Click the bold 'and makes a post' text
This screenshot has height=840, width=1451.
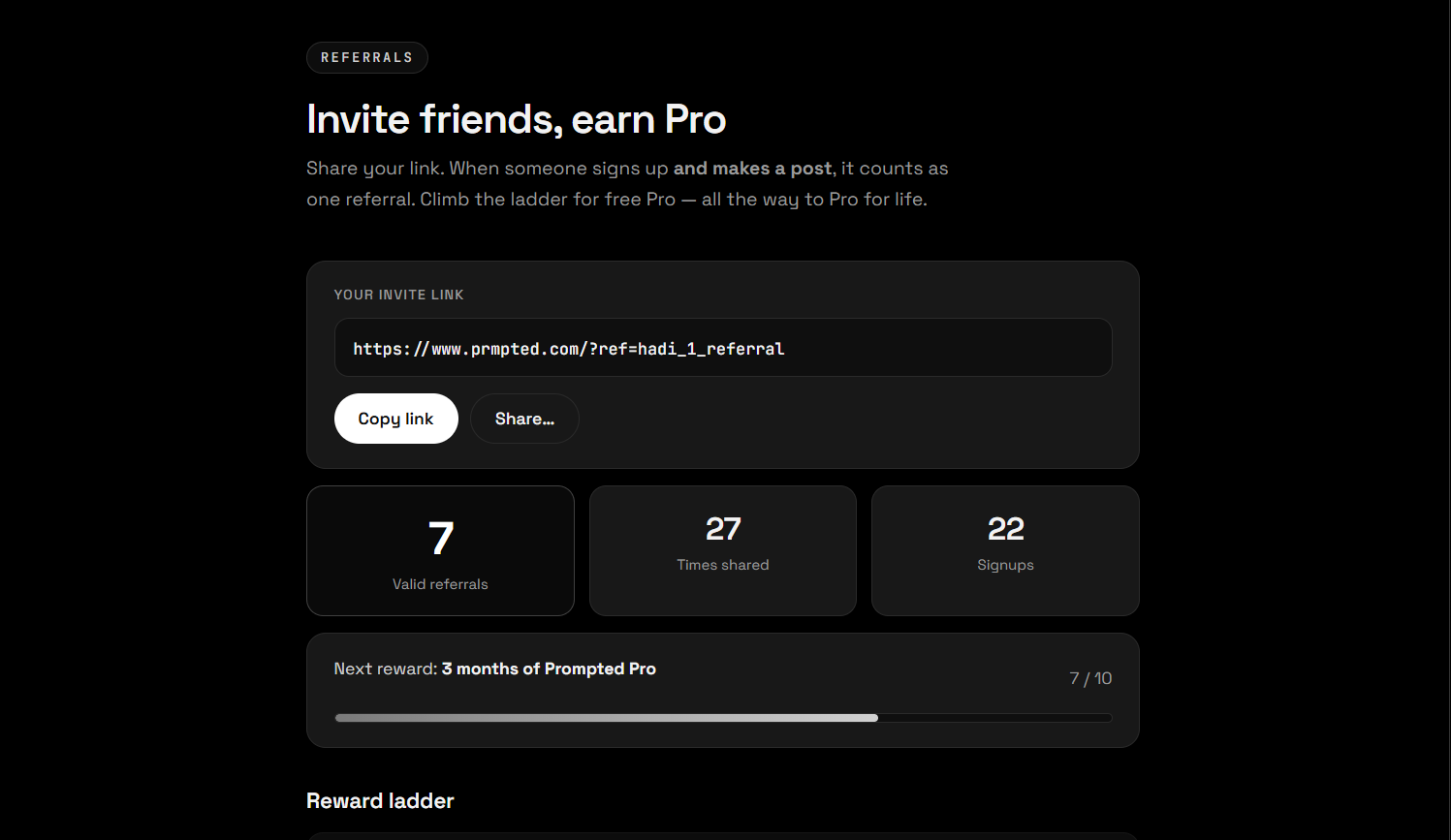pos(752,169)
